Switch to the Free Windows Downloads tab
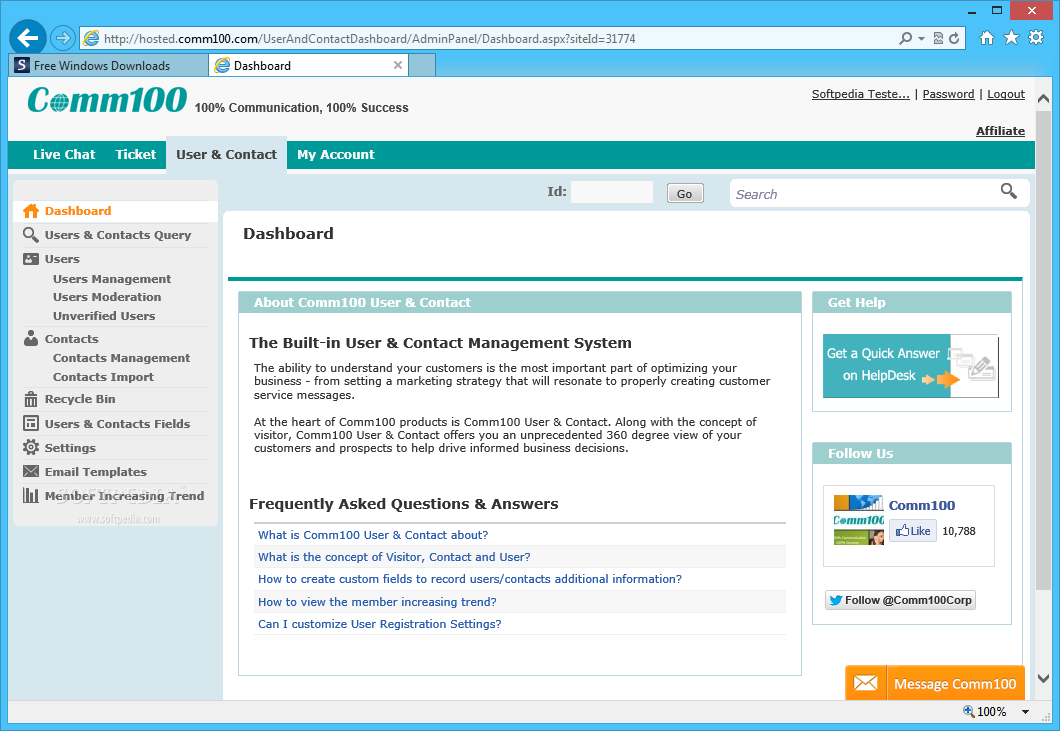Image resolution: width=1060 pixels, height=731 pixels. click(x=108, y=66)
